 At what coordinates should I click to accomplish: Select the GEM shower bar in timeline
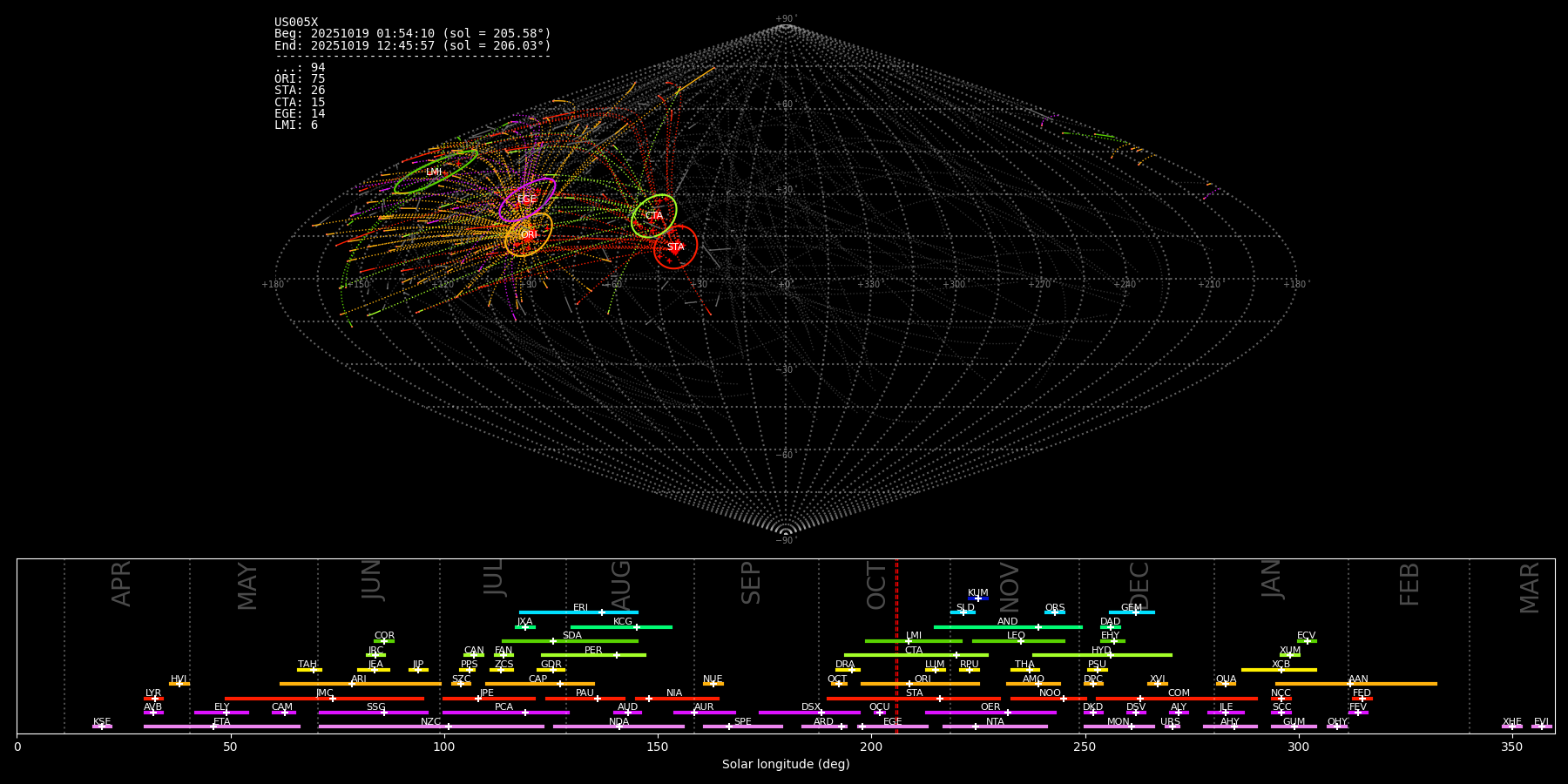[1132, 612]
